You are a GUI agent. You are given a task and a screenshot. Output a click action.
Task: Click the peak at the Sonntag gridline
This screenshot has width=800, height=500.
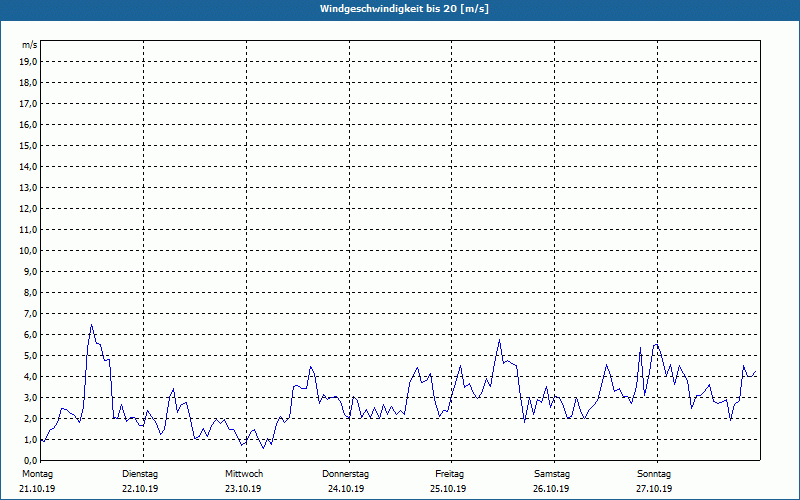656,344
